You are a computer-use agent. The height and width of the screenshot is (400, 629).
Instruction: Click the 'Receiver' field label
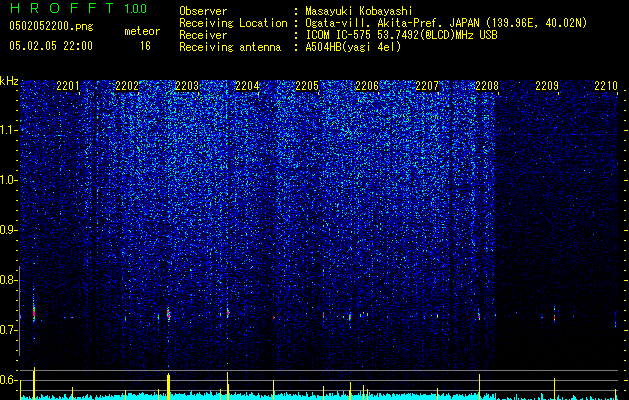point(203,35)
